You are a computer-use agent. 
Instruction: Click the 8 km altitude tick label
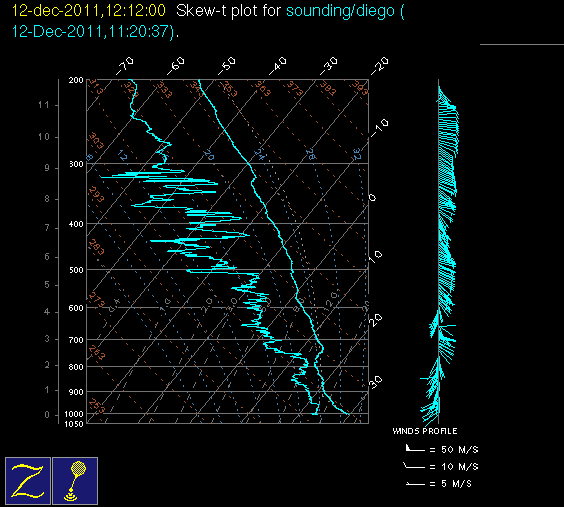pos(47,199)
